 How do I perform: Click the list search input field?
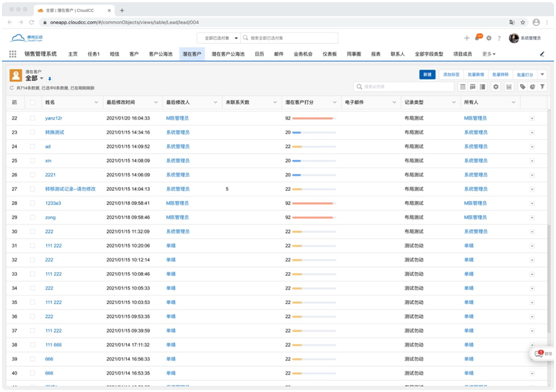404,87
